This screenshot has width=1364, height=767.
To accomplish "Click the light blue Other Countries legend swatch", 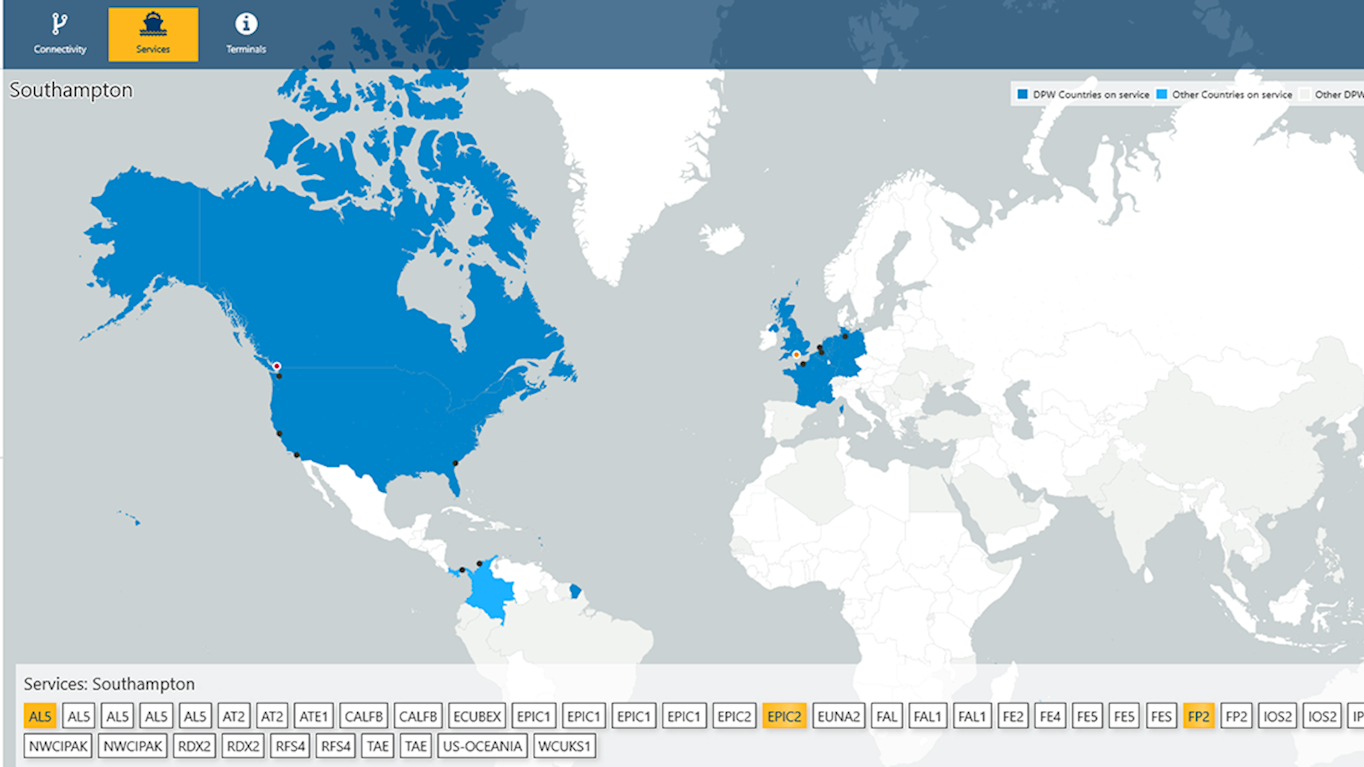I will [1161, 95].
